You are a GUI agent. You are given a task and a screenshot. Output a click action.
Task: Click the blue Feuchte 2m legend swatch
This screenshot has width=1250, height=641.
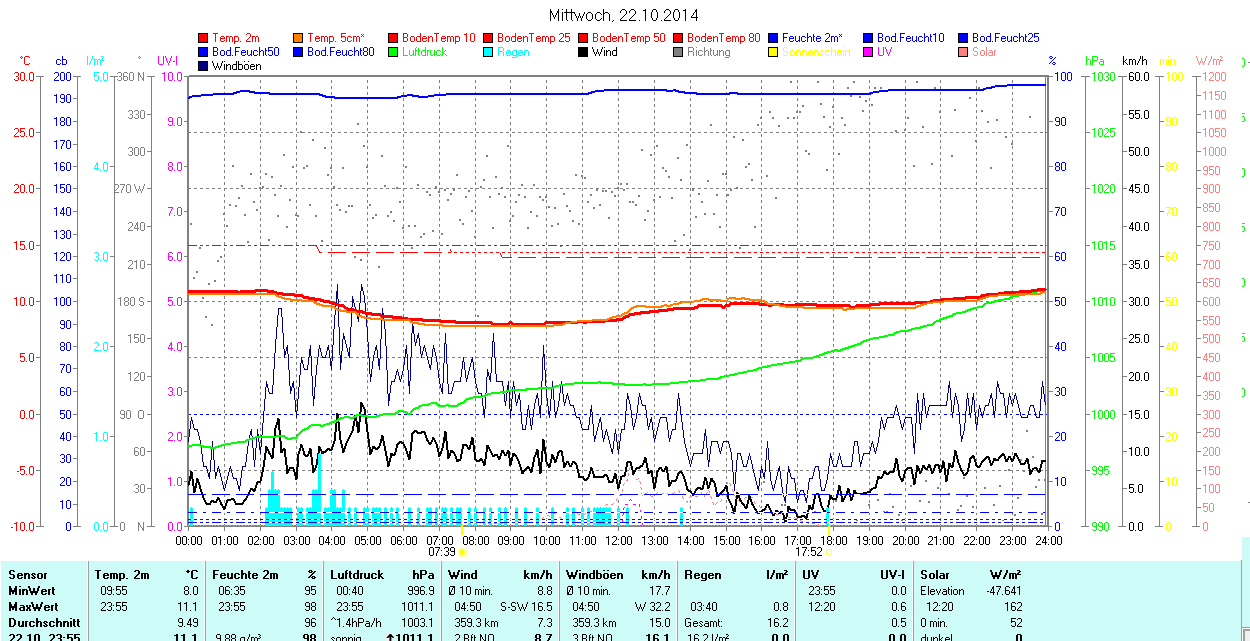point(774,38)
